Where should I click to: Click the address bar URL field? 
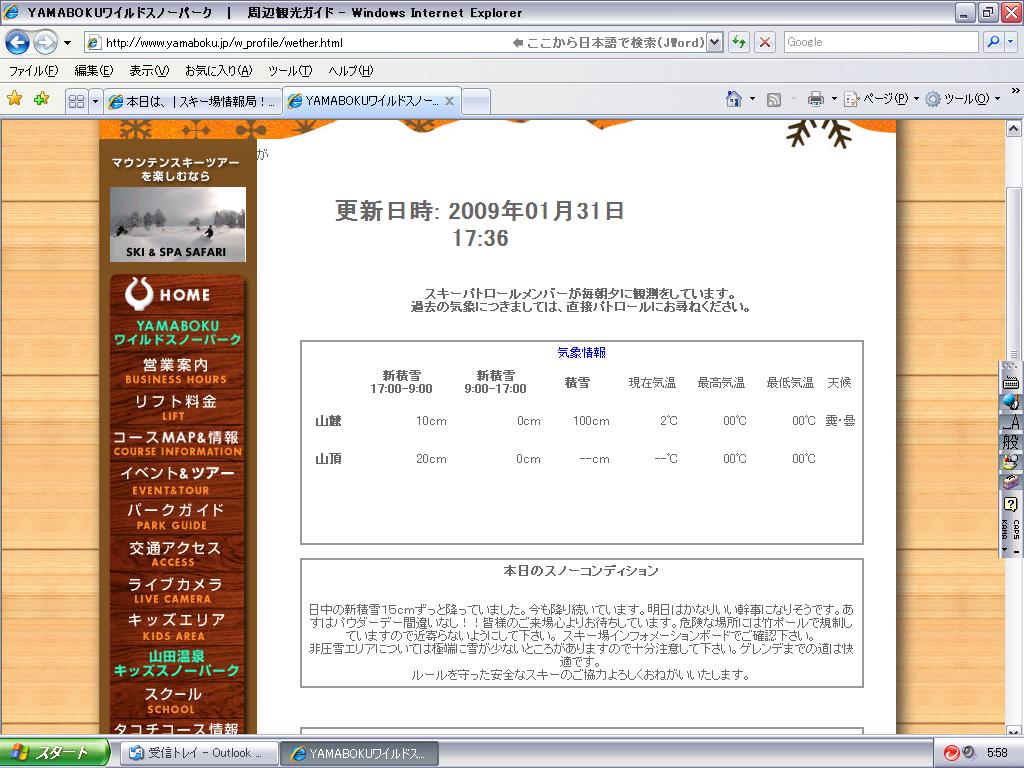(297, 42)
